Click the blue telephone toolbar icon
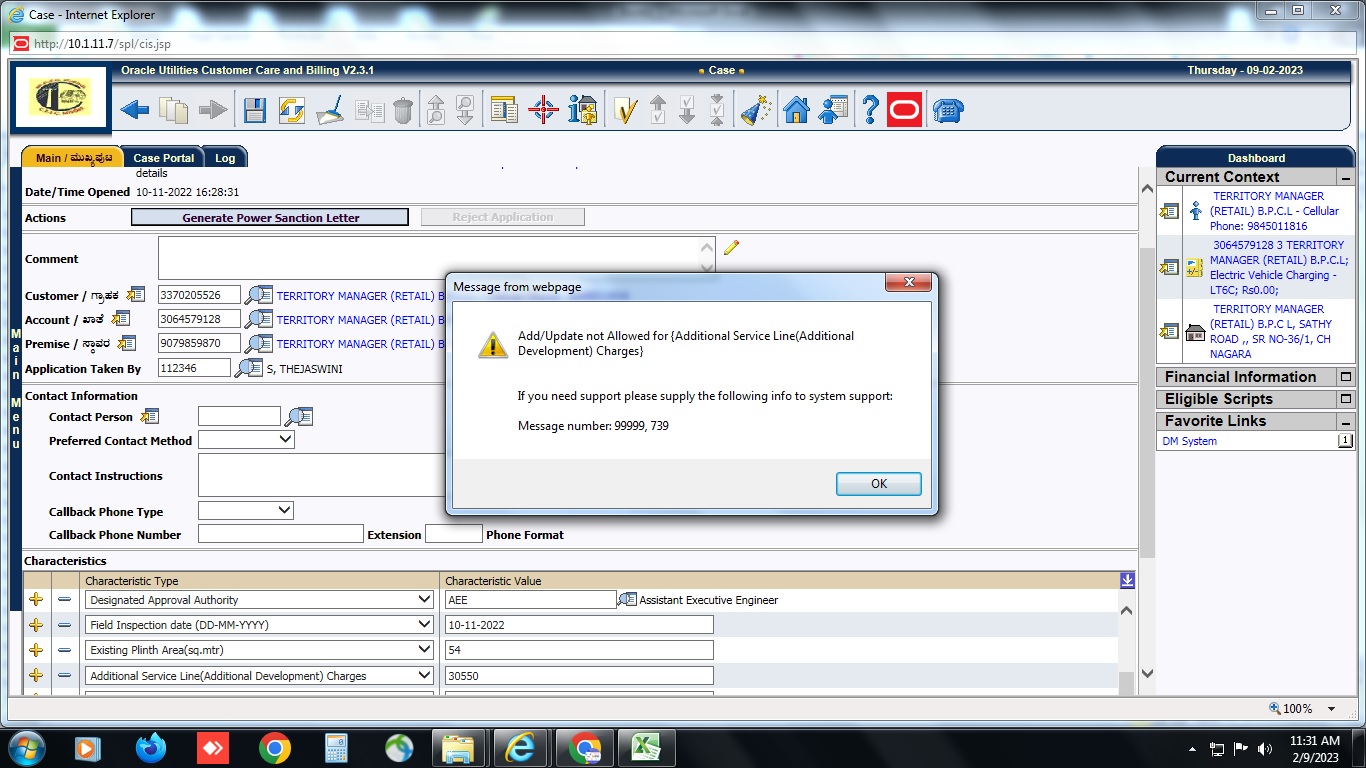The width and height of the screenshot is (1366, 768). tap(947, 110)
